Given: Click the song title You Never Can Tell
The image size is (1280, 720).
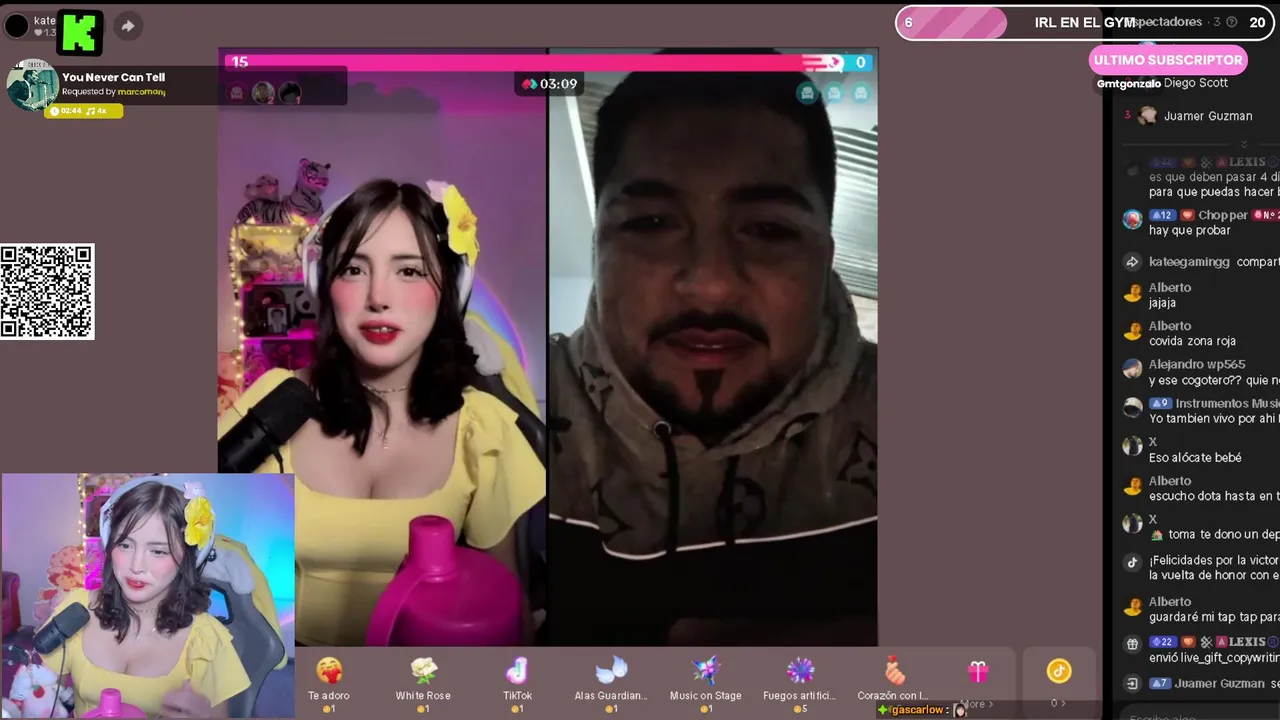Looking at the screenshot, I should [x=113, y=77].
